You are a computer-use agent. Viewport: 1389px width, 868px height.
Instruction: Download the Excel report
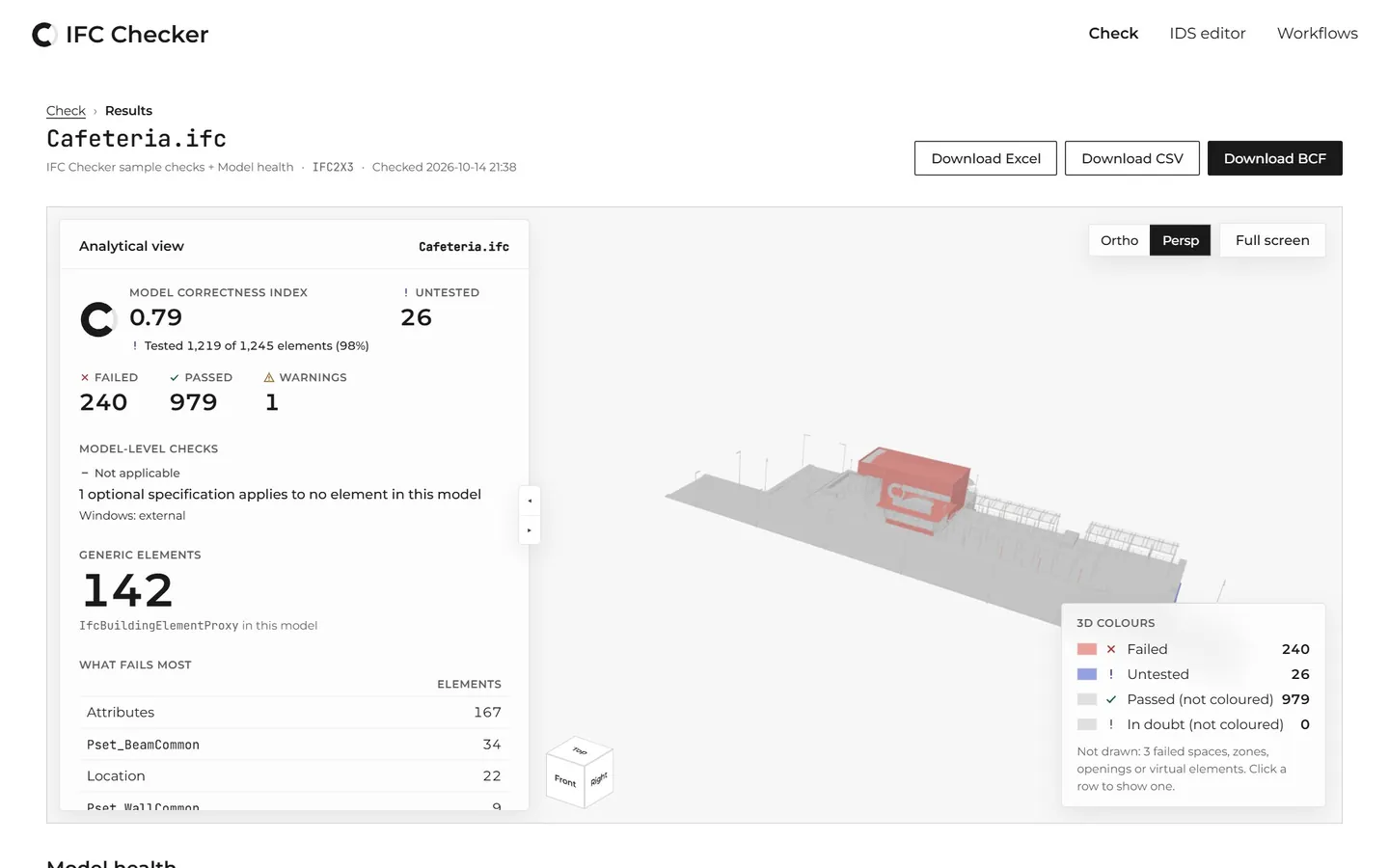click(986, 158)
